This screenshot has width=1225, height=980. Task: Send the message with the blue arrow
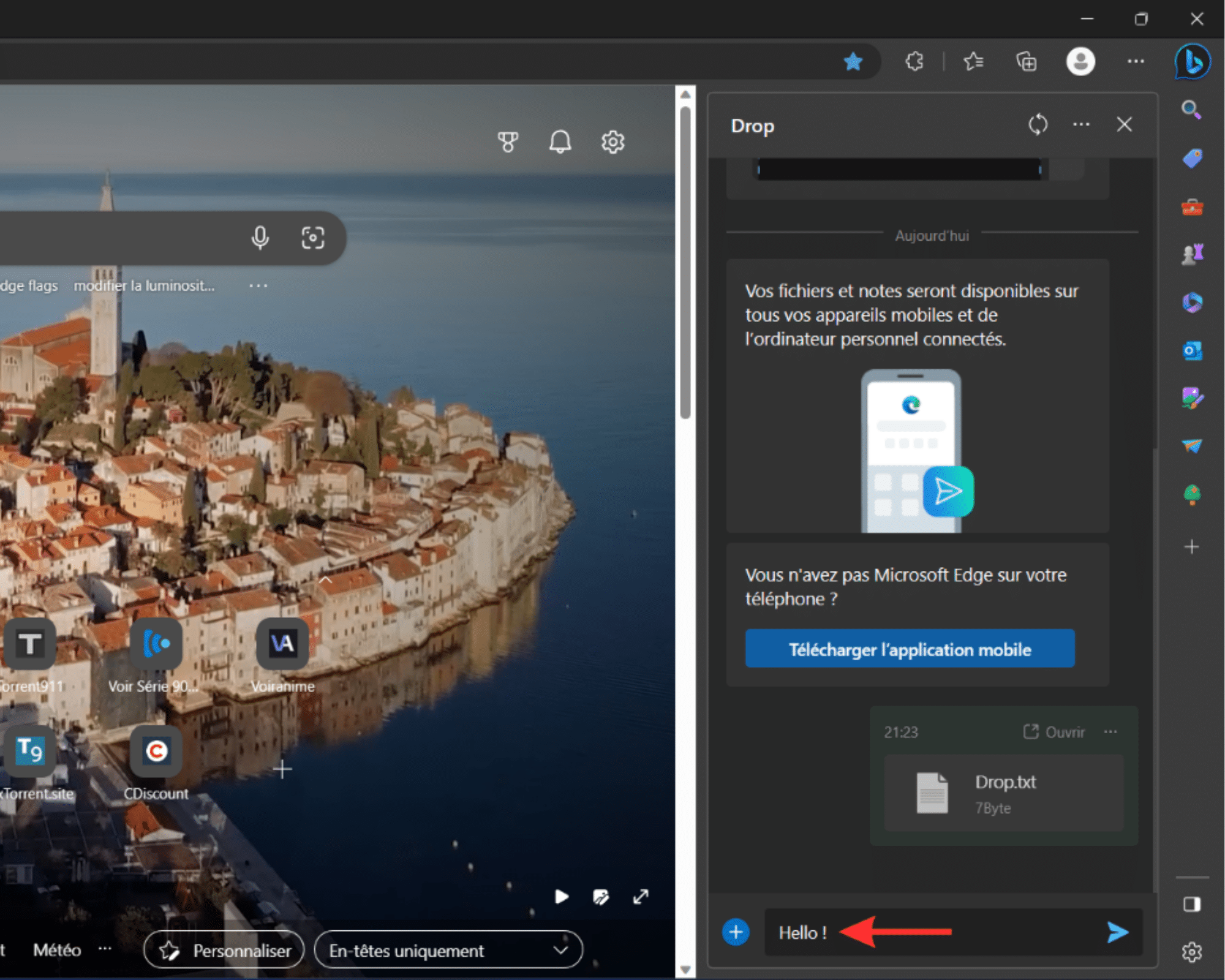point(1118,932)
